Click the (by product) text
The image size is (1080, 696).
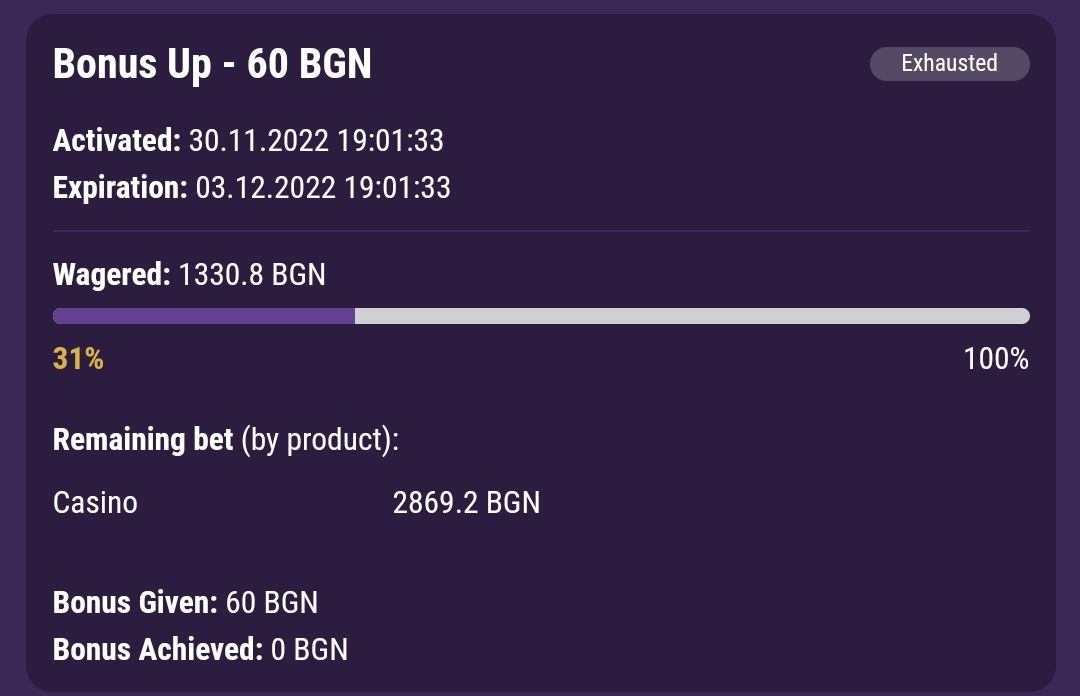pyautogui.click(x=319, y=439)
